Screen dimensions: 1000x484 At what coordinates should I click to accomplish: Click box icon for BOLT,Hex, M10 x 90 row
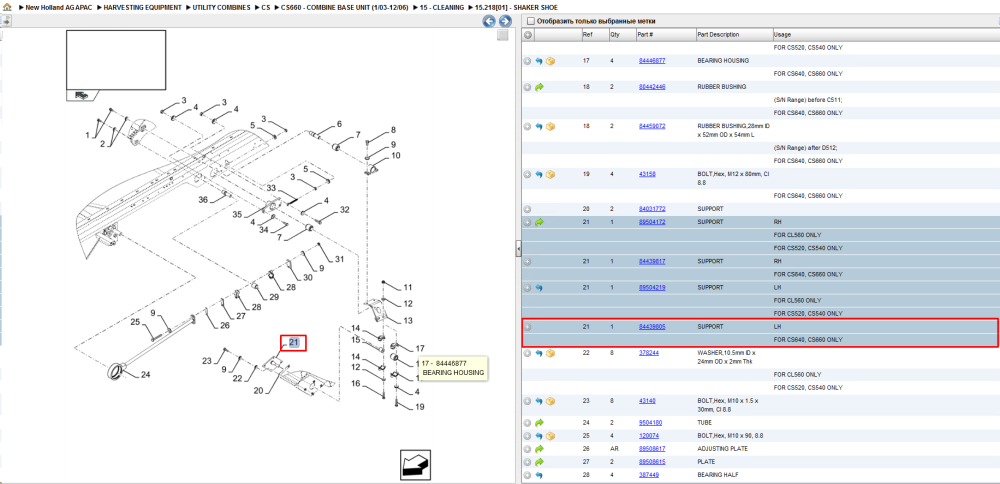(x=550, y=436)
